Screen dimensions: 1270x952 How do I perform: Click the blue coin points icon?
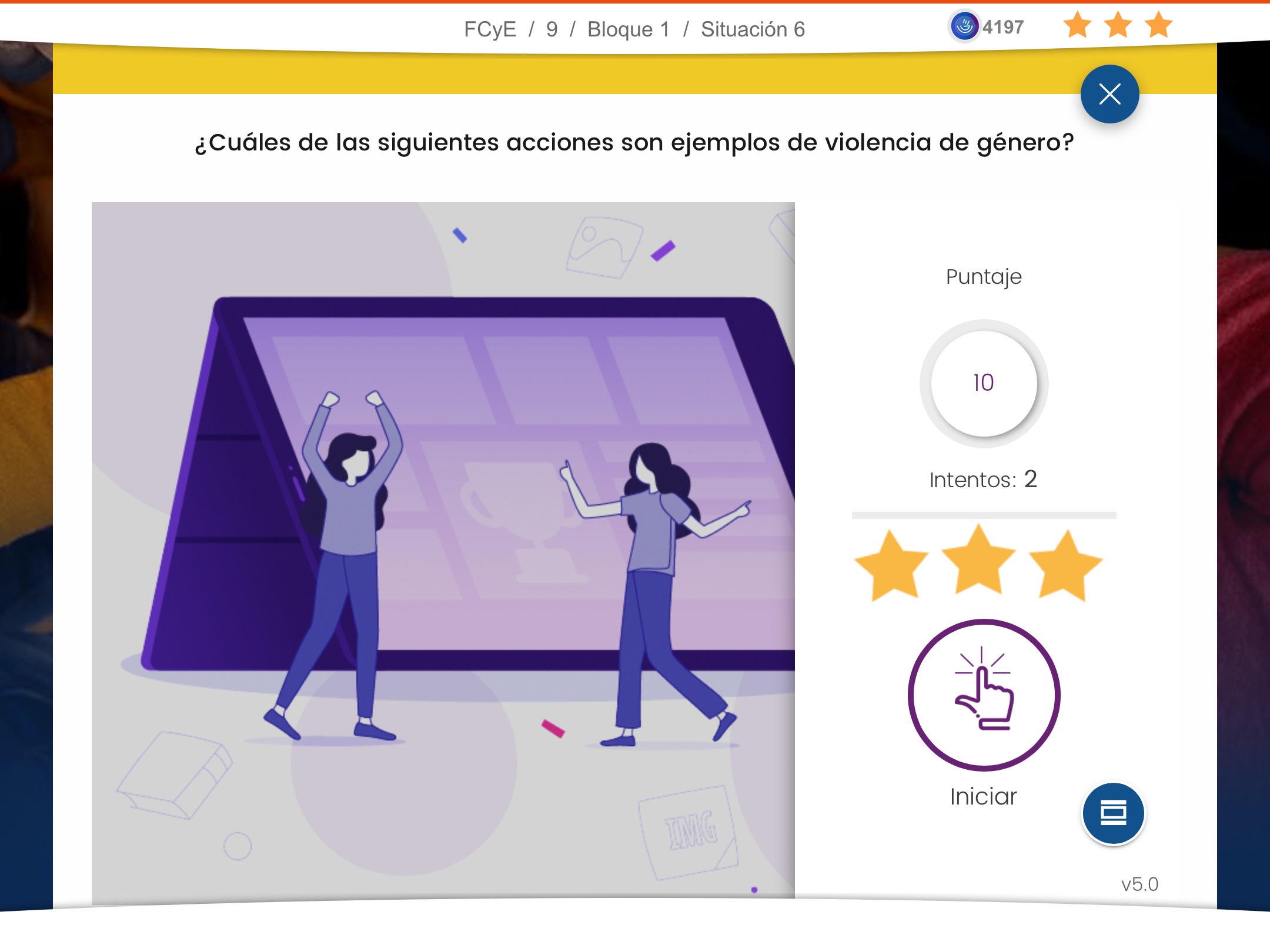coord(964,26)
